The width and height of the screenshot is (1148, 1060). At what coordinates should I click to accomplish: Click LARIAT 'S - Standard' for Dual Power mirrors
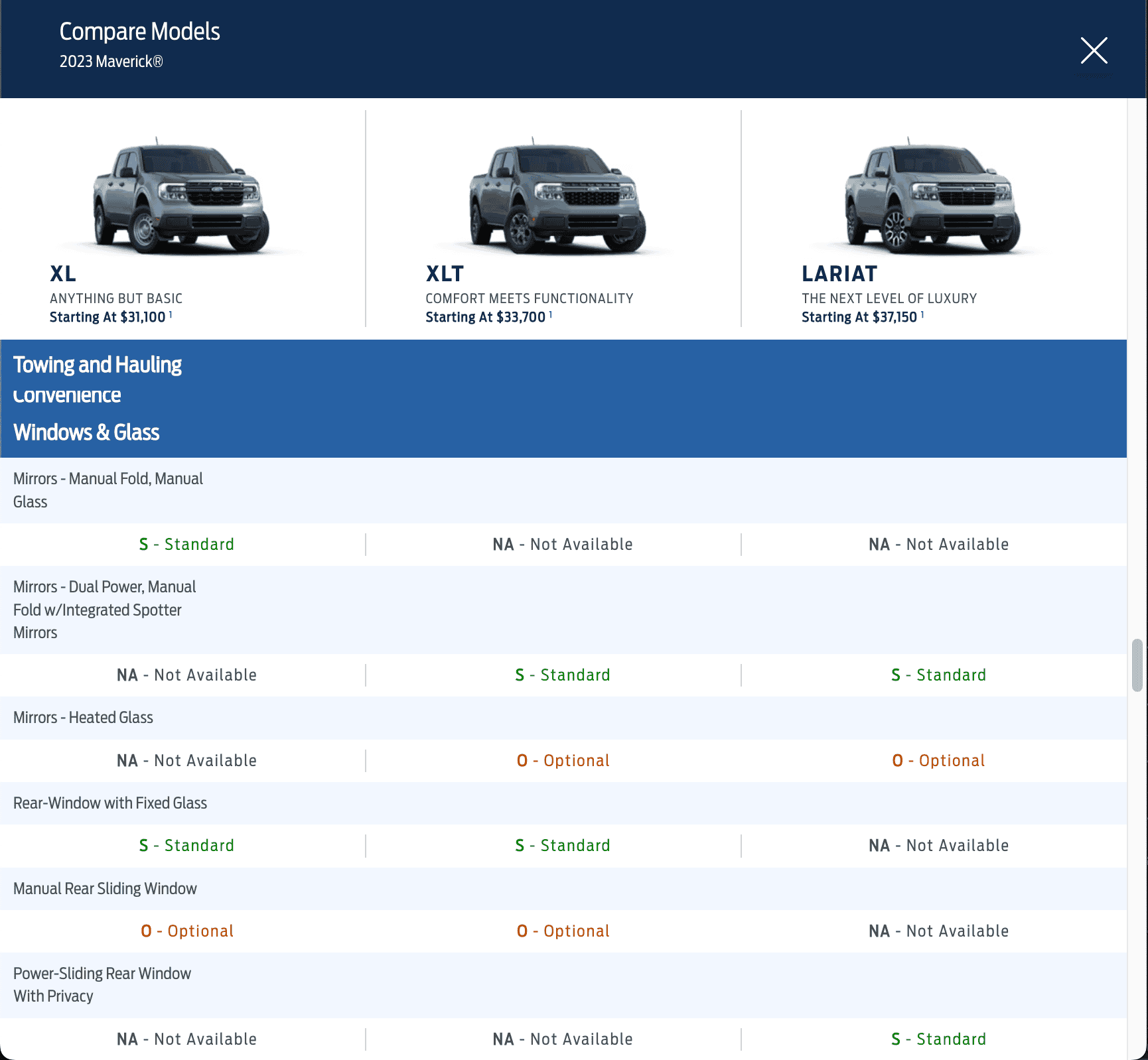pos(939,675)
